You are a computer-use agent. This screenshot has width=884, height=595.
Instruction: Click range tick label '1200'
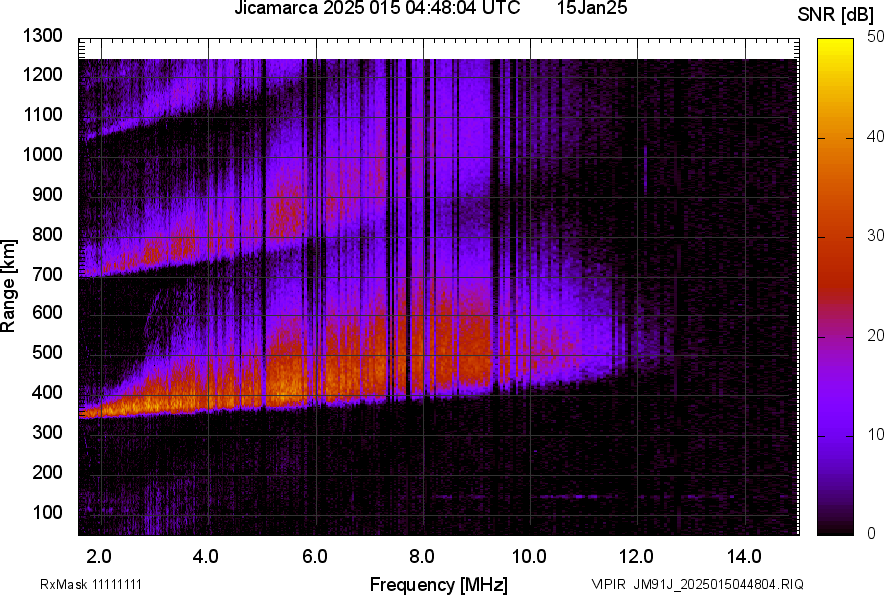42,74
